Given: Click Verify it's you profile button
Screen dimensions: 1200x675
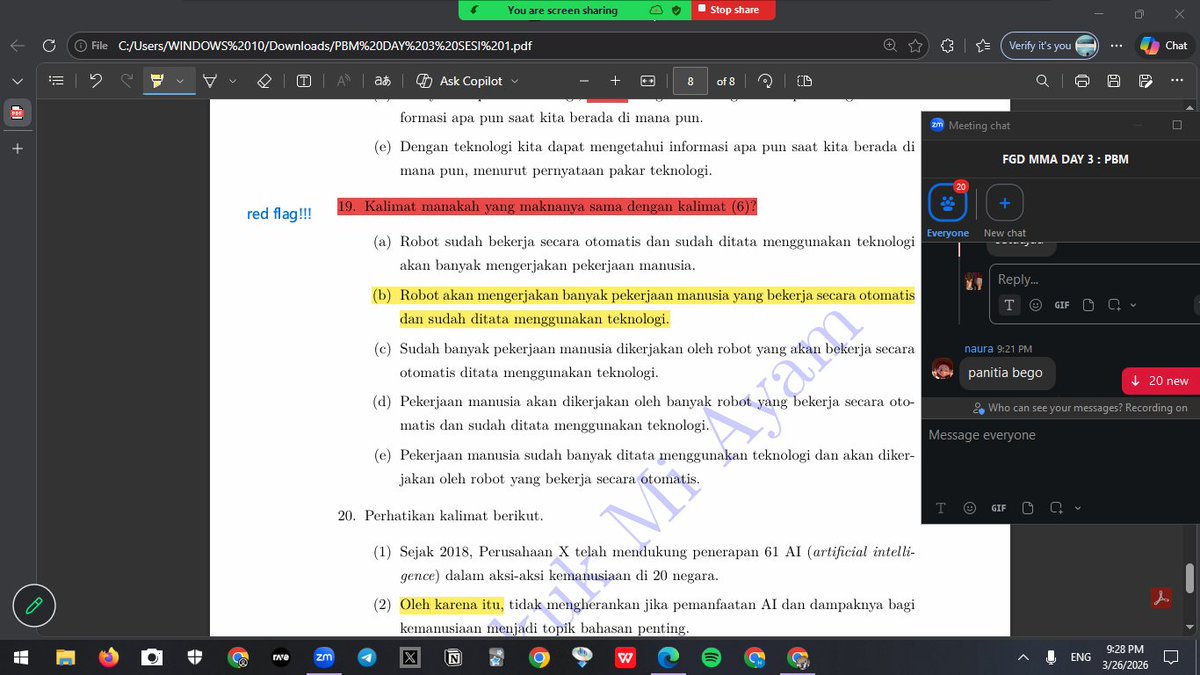Looking at the screenshot, I should (1052, 45).
